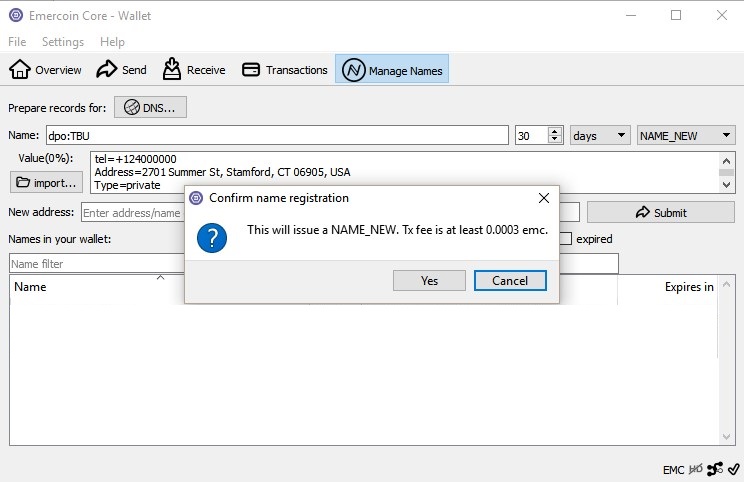The height and width of the screenshot is (482, 744).
Task: Click the Name input field containing dpo:TBU
Action: [277, 136]
